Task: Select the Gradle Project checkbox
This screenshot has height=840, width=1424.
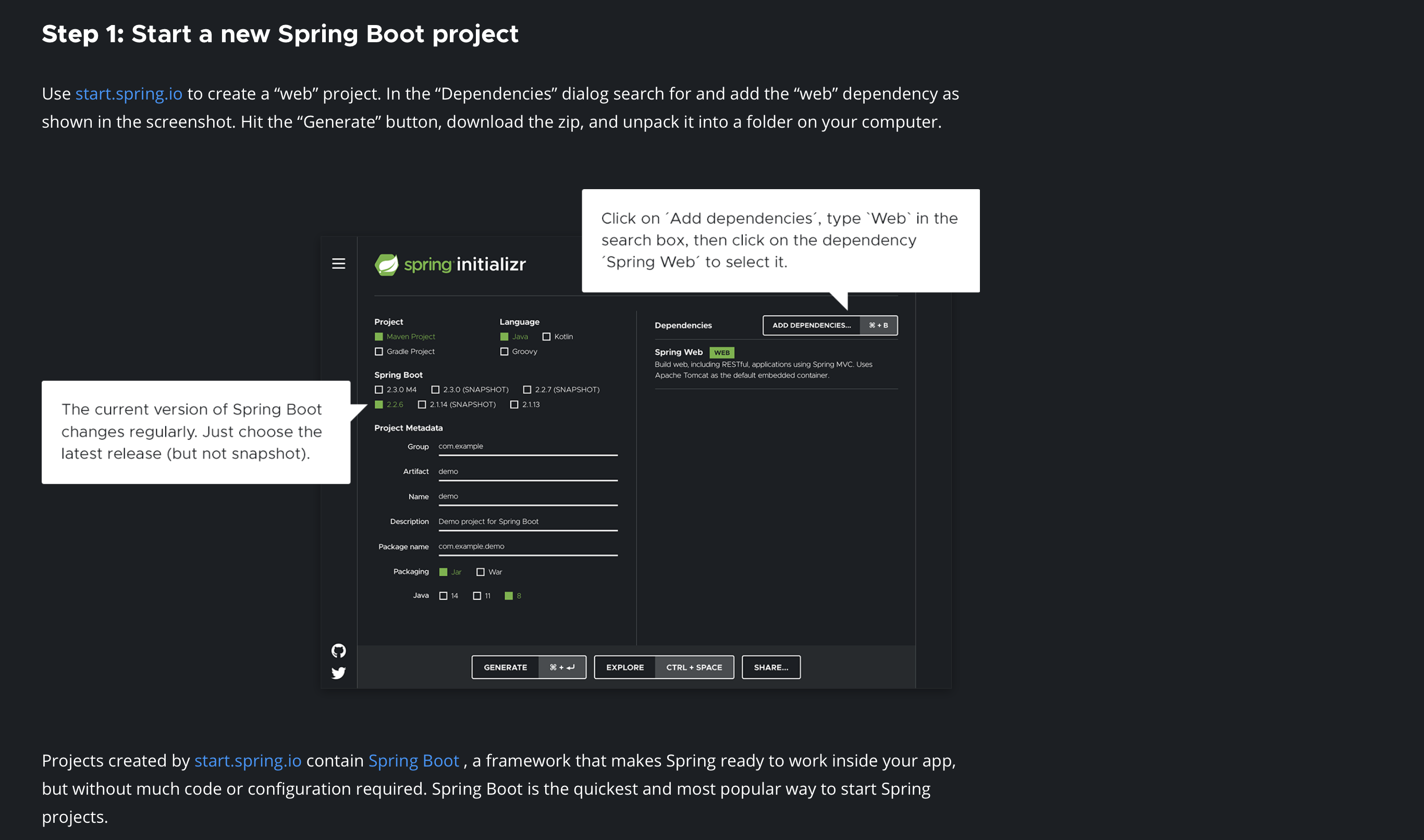Action: point(379,352)
